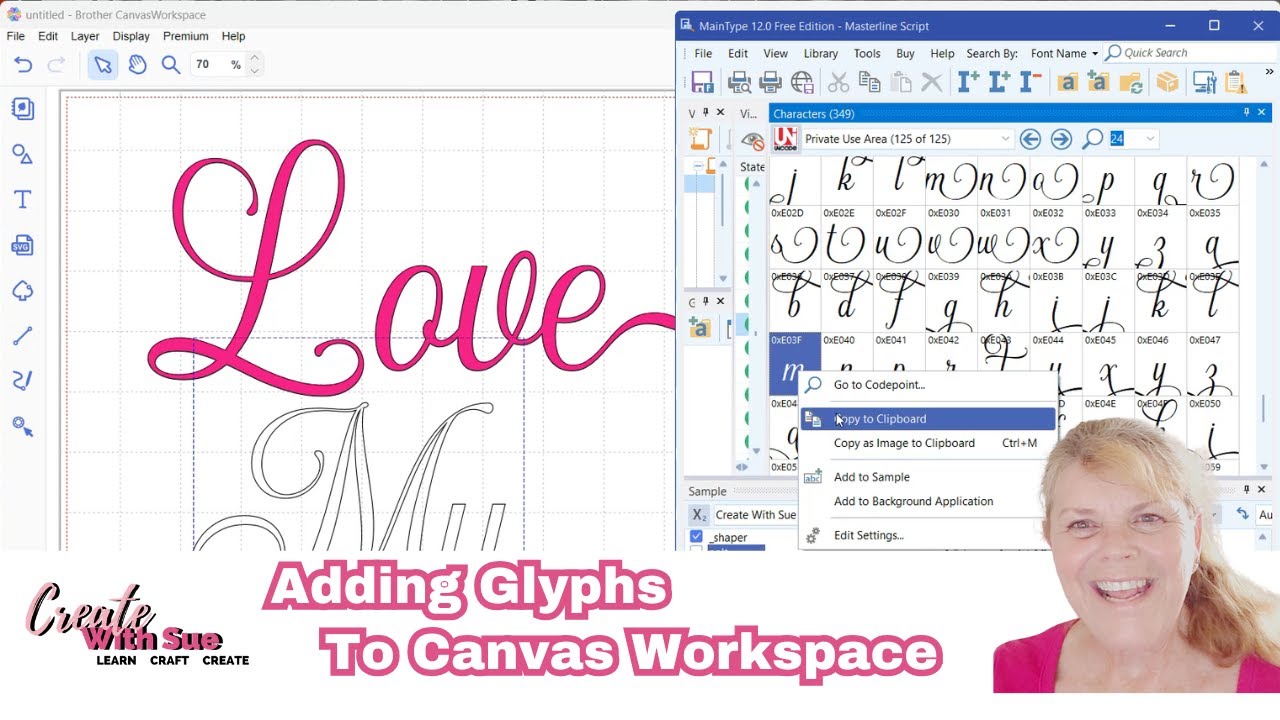This screenshot has width=1280, height=720.
Task: Click the add-font icon in the lower-left MainType panel
Action: point(699,328)
